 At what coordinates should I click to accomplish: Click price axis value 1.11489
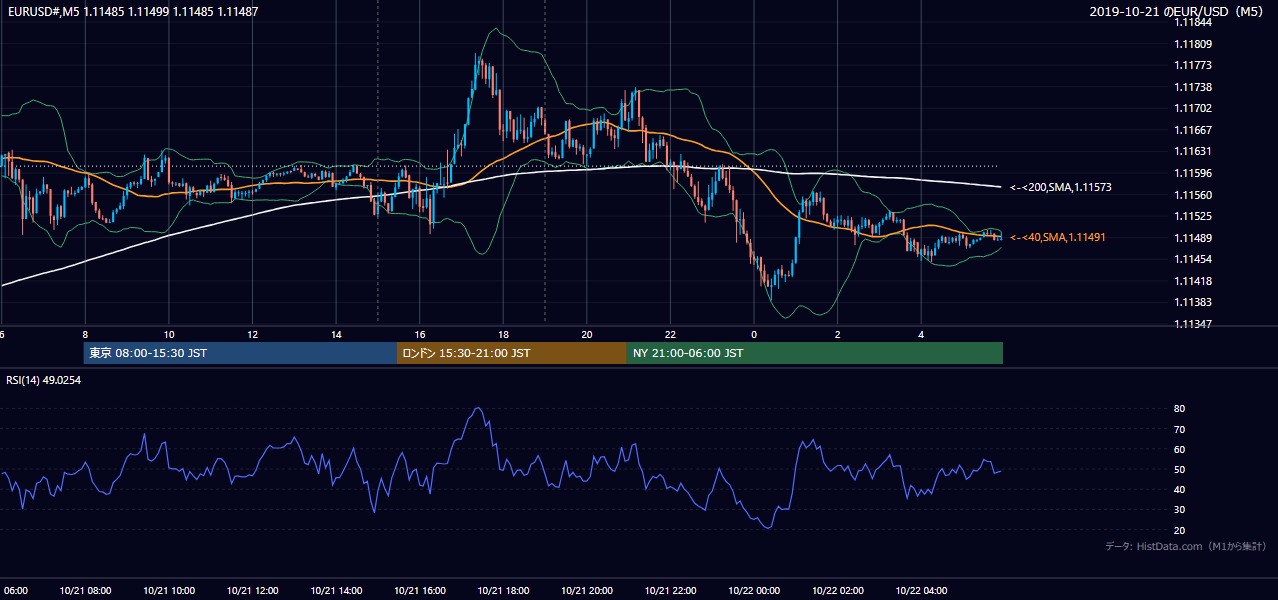pyautogui.click(x=1194, y=238)
